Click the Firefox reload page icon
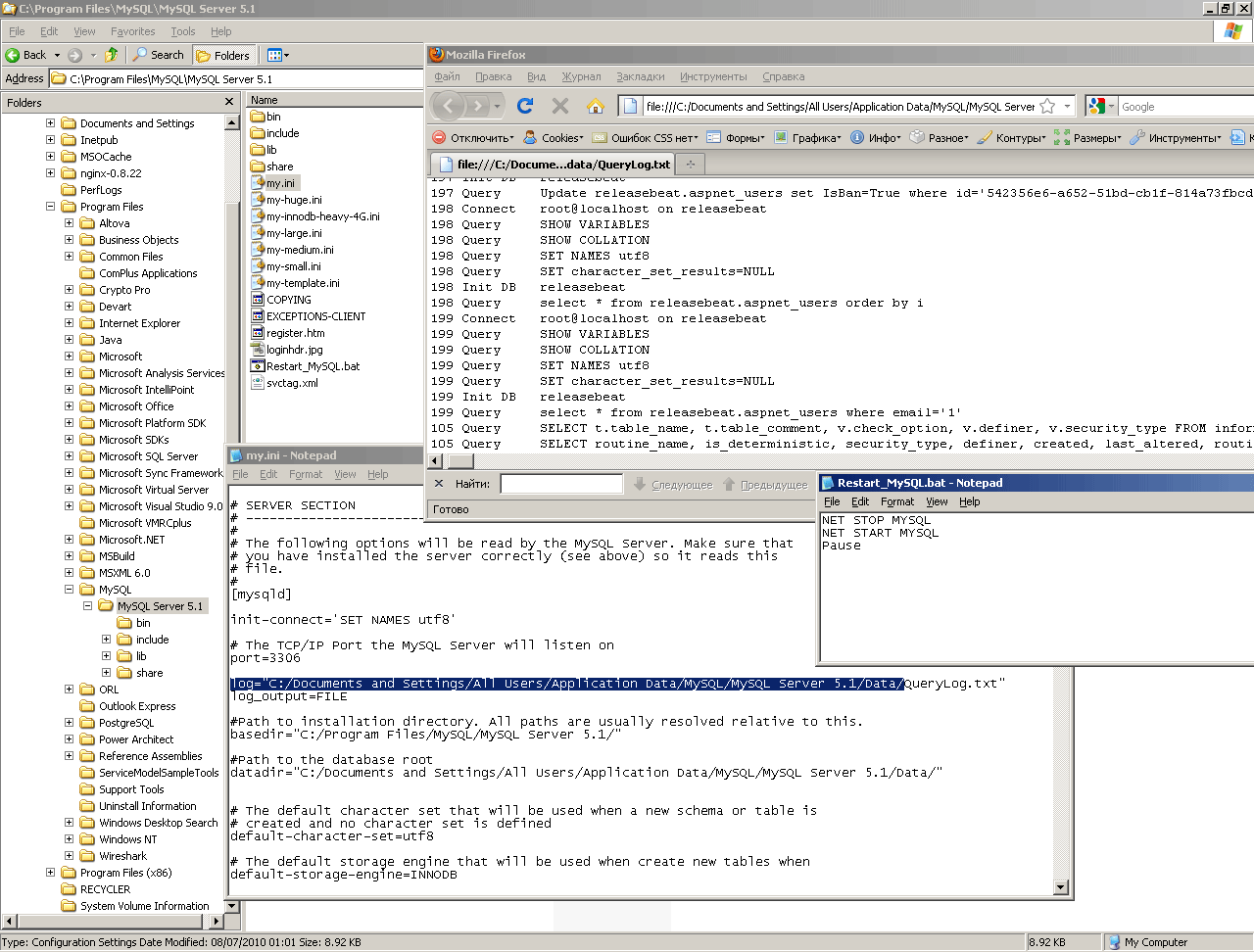Viewport: 1254px width, 952px height. [x=525, y=106]
